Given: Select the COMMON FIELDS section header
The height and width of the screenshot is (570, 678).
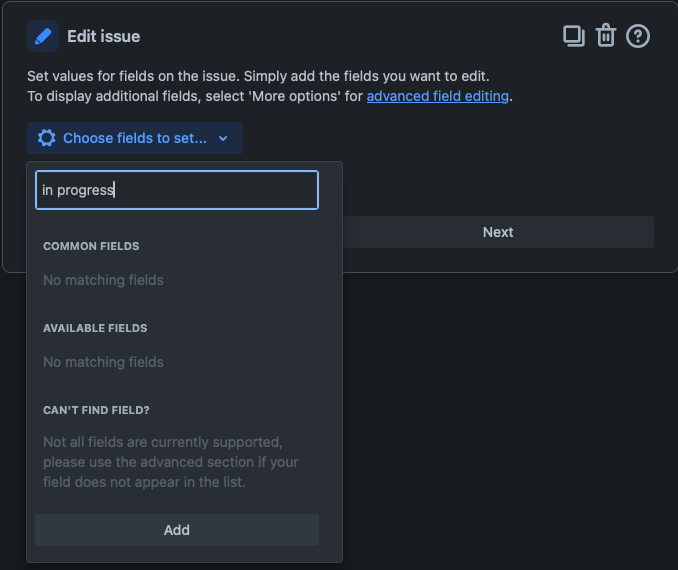Looking at the screenshot, I should point(91,246).
